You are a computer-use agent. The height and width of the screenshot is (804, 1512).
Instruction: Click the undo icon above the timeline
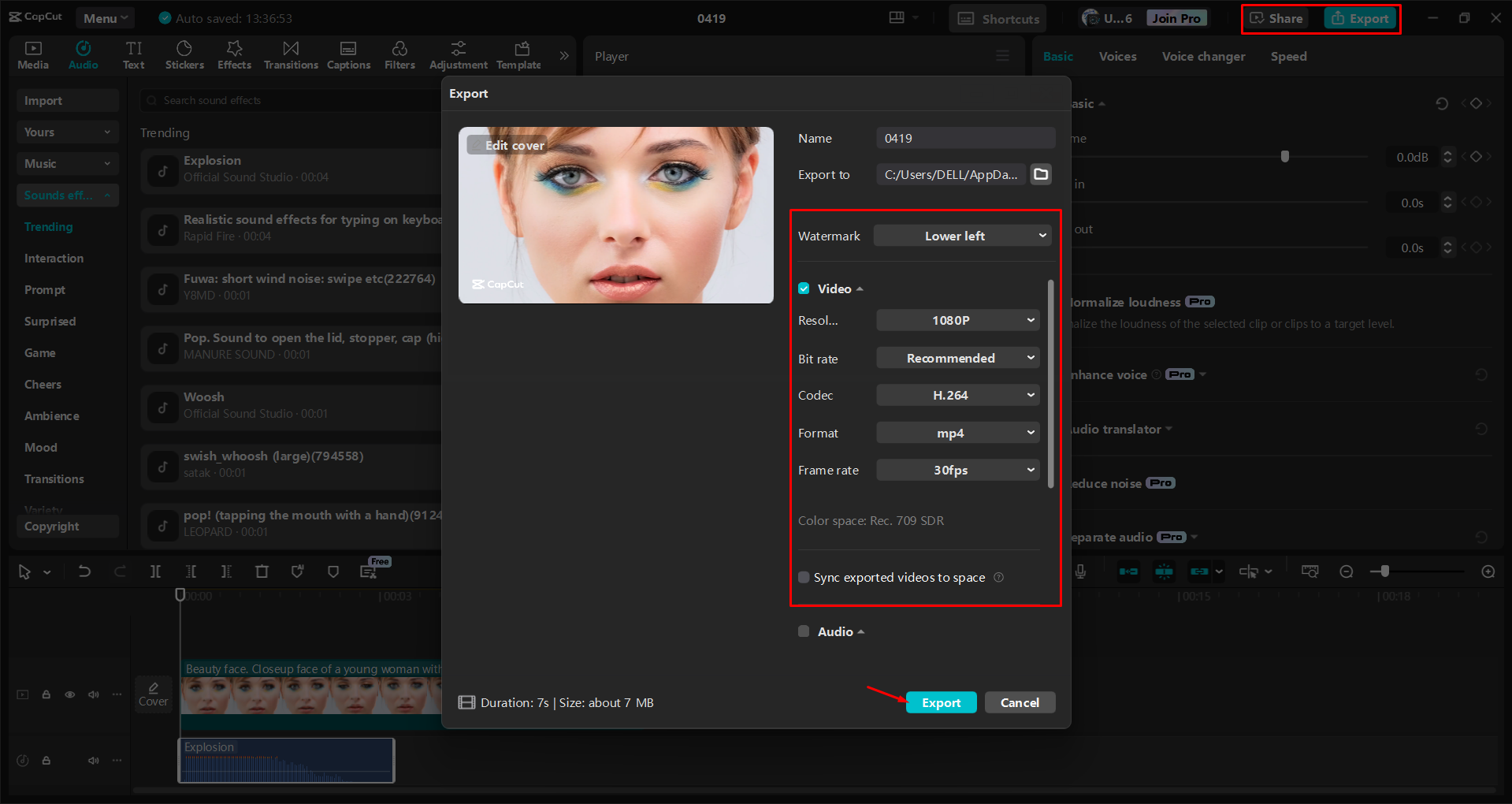84,571
